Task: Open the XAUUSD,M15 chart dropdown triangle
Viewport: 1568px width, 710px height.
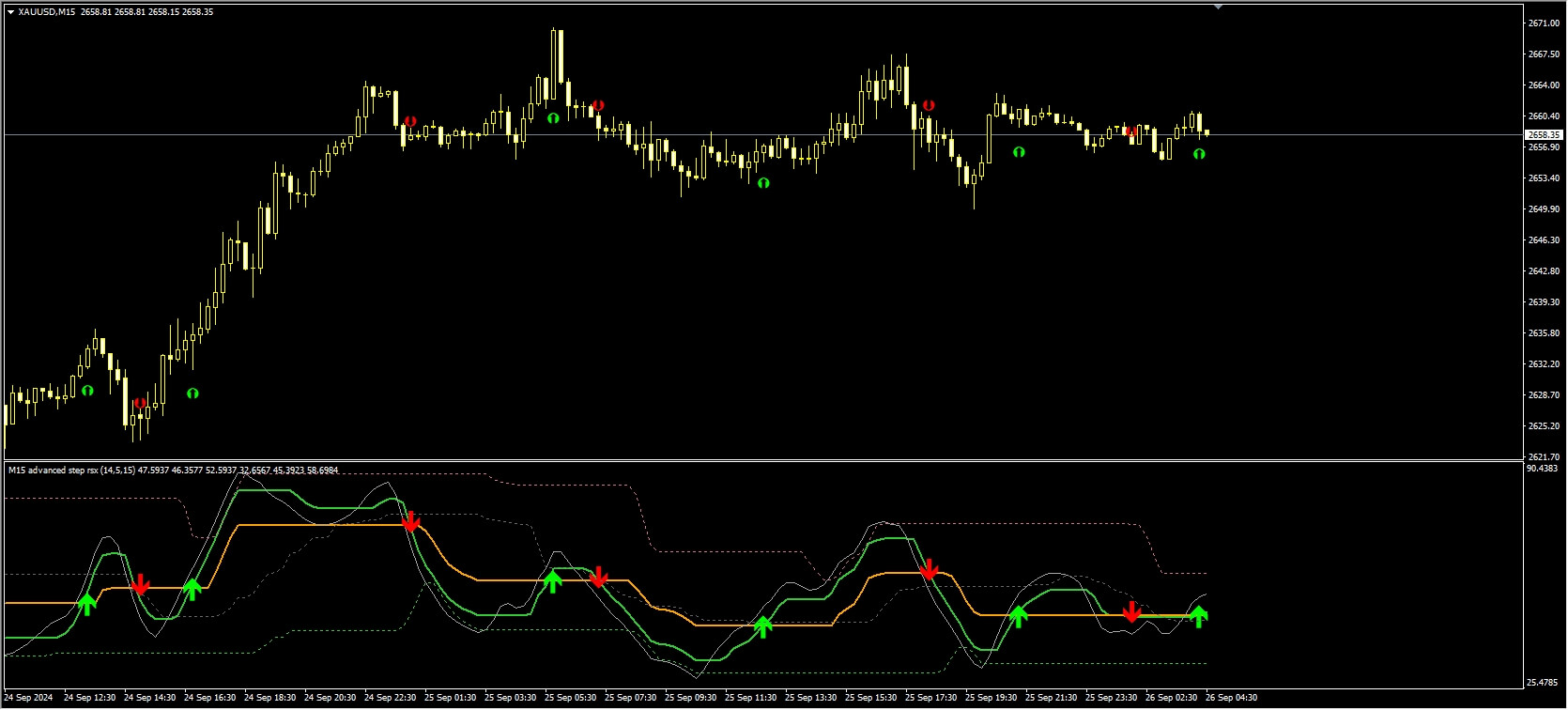Action: click(10, 12)
